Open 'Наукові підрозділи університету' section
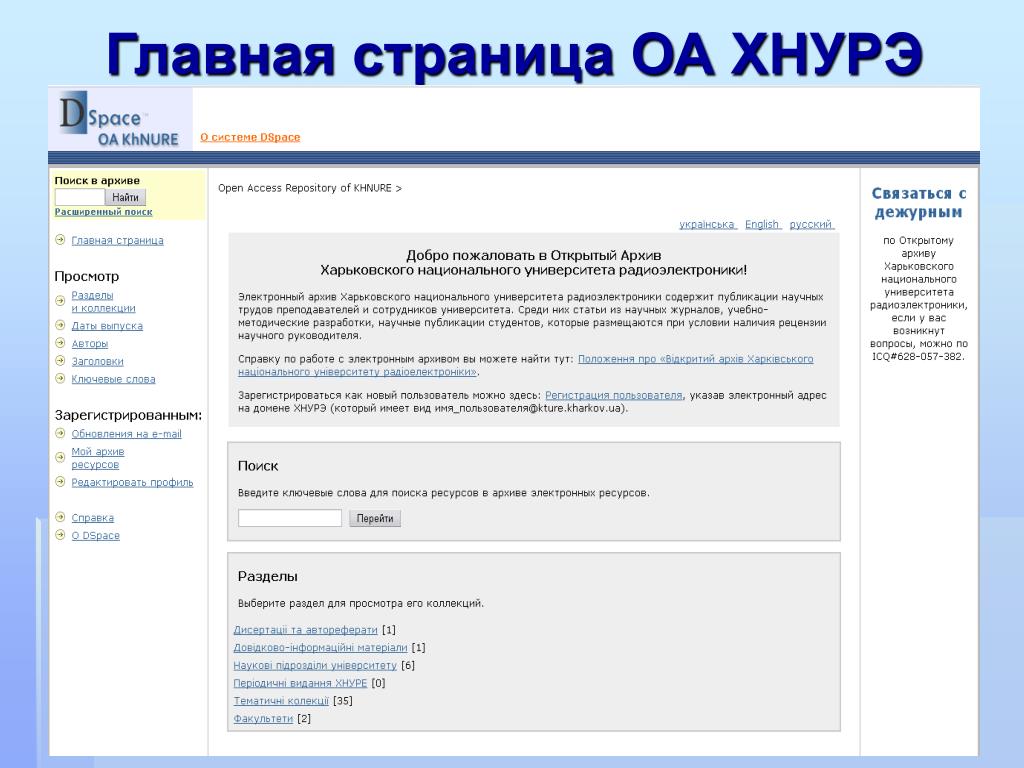 coord(315,665)
